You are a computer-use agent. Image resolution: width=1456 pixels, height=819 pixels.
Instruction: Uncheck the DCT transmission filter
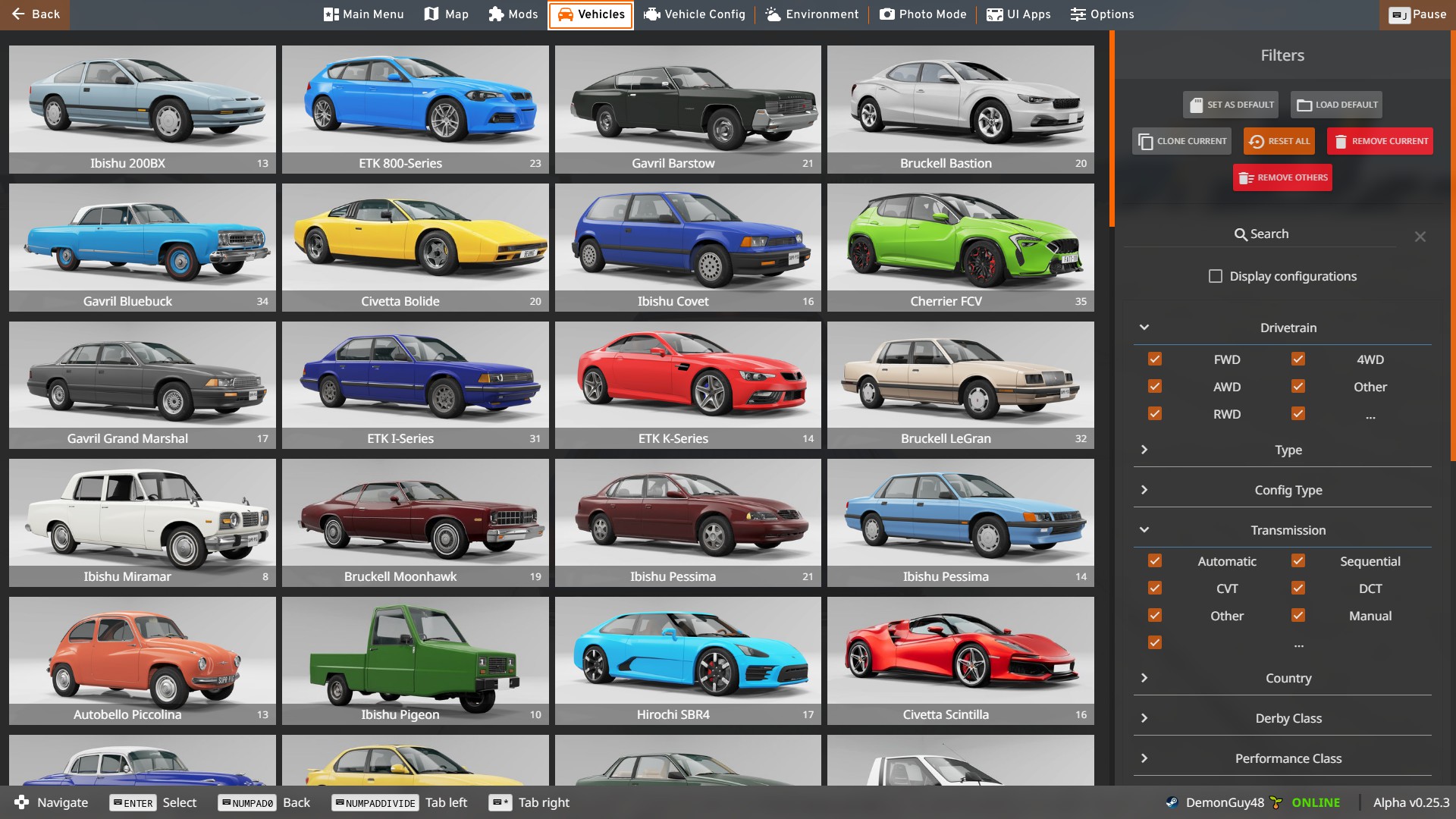point(1298,588)
